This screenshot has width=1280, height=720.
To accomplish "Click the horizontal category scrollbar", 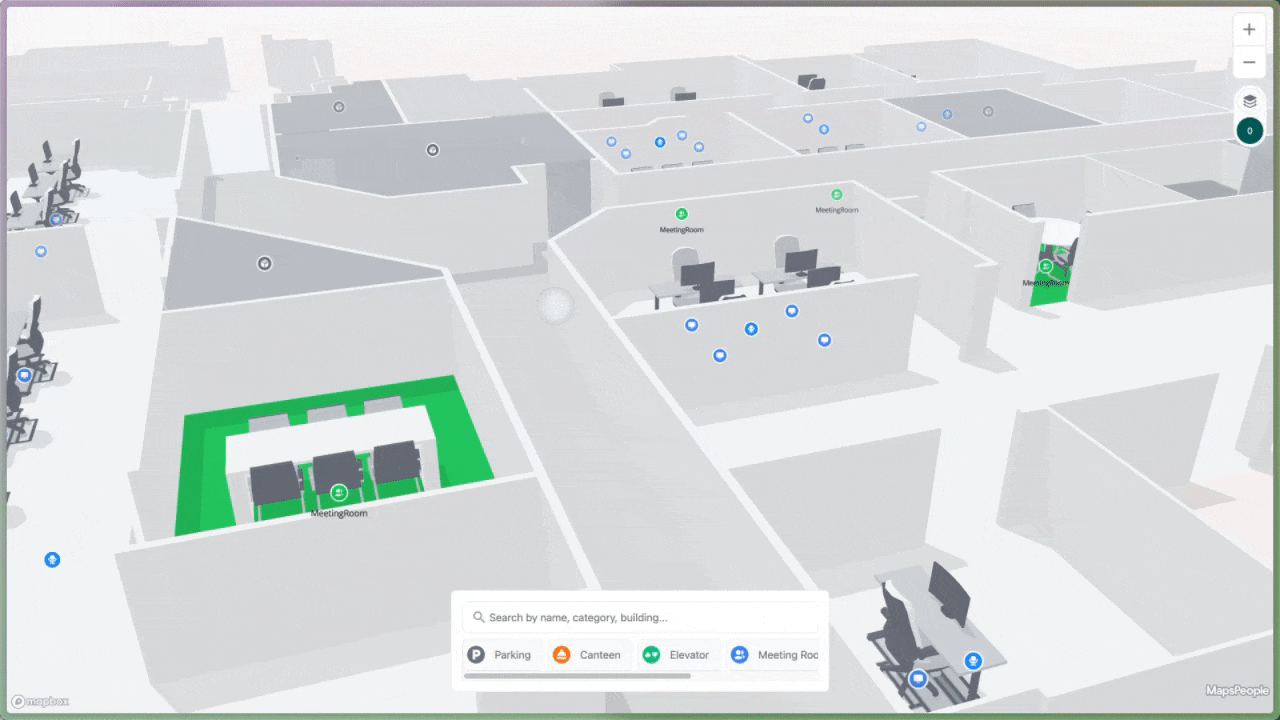I will tap(577, 676).
